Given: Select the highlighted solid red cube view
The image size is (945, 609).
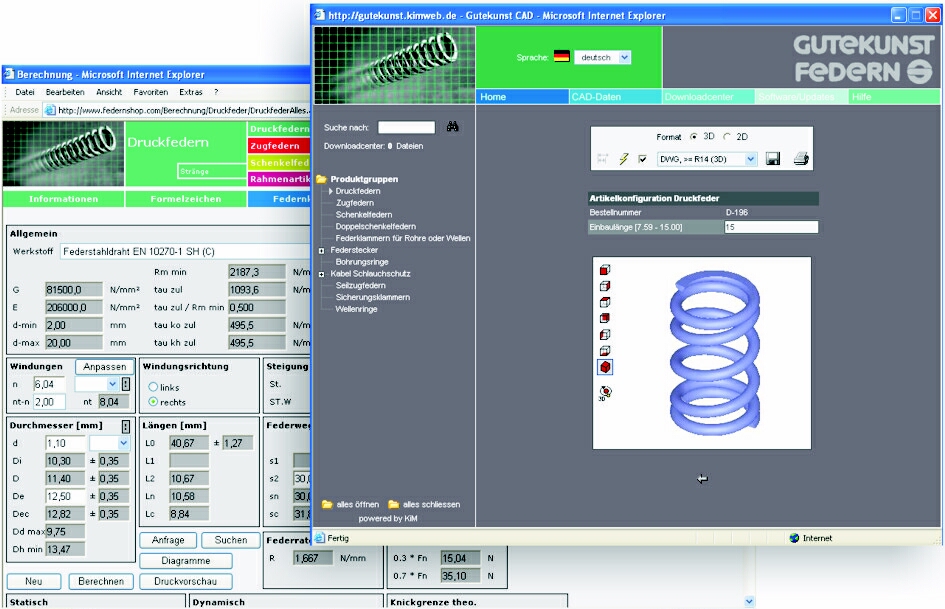Looking at the screenshot, I should pos(605,367).
